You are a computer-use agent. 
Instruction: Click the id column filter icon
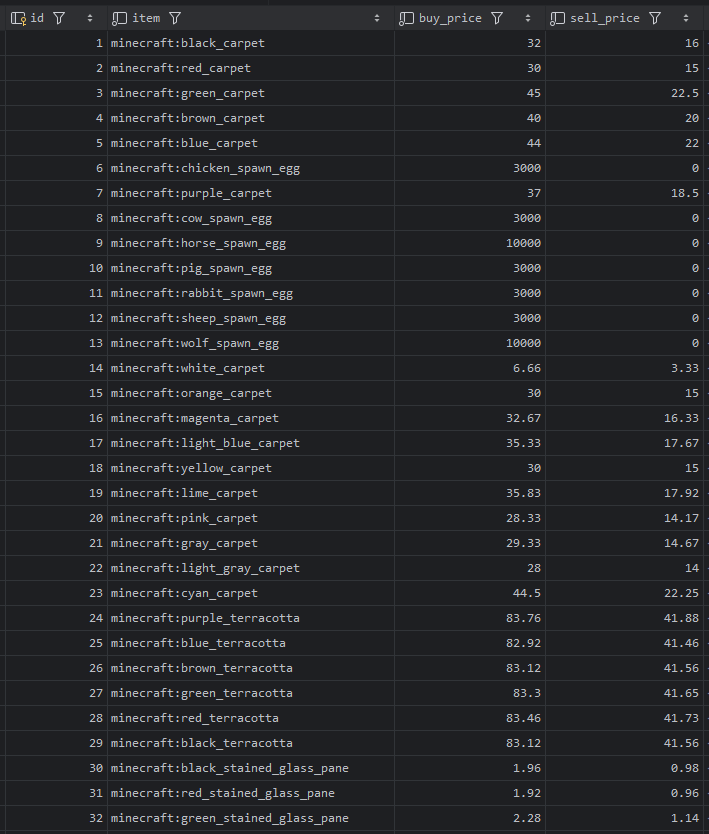pyautogui.click(x=59, y=19)
